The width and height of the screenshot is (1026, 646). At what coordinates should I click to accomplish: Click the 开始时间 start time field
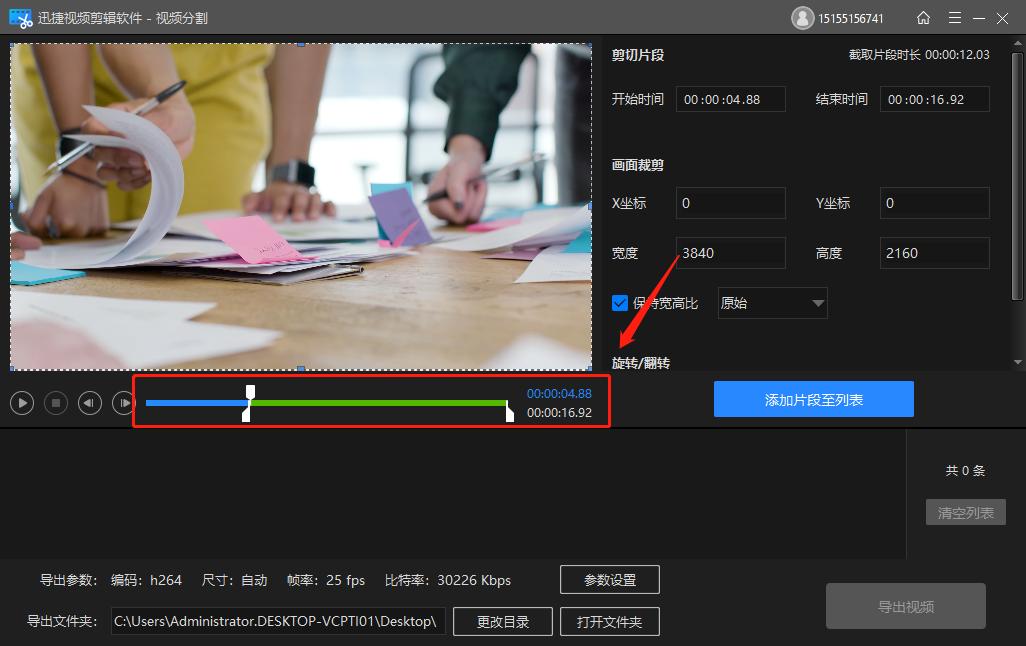730,99
